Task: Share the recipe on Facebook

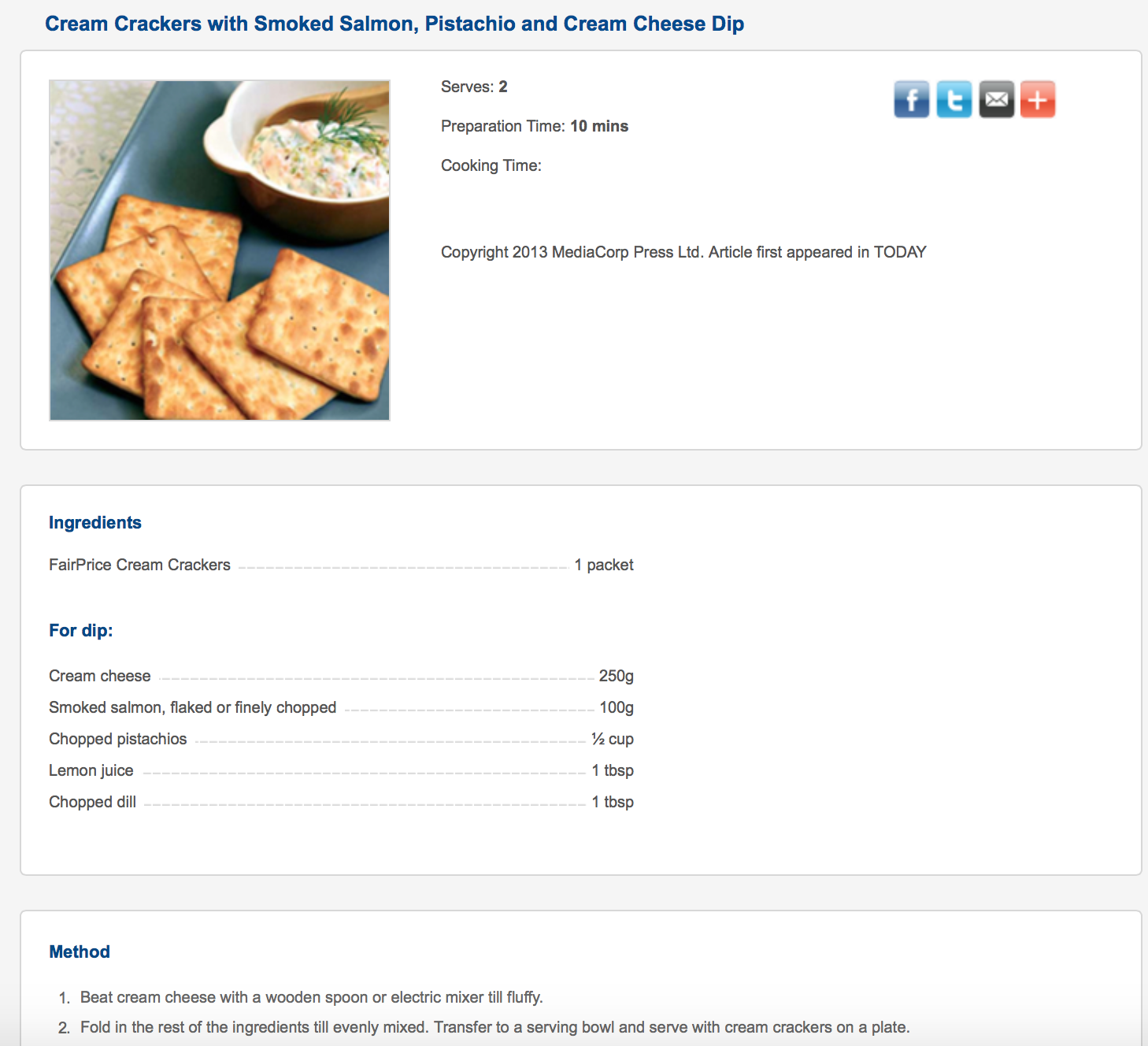Action: (911, 99)
